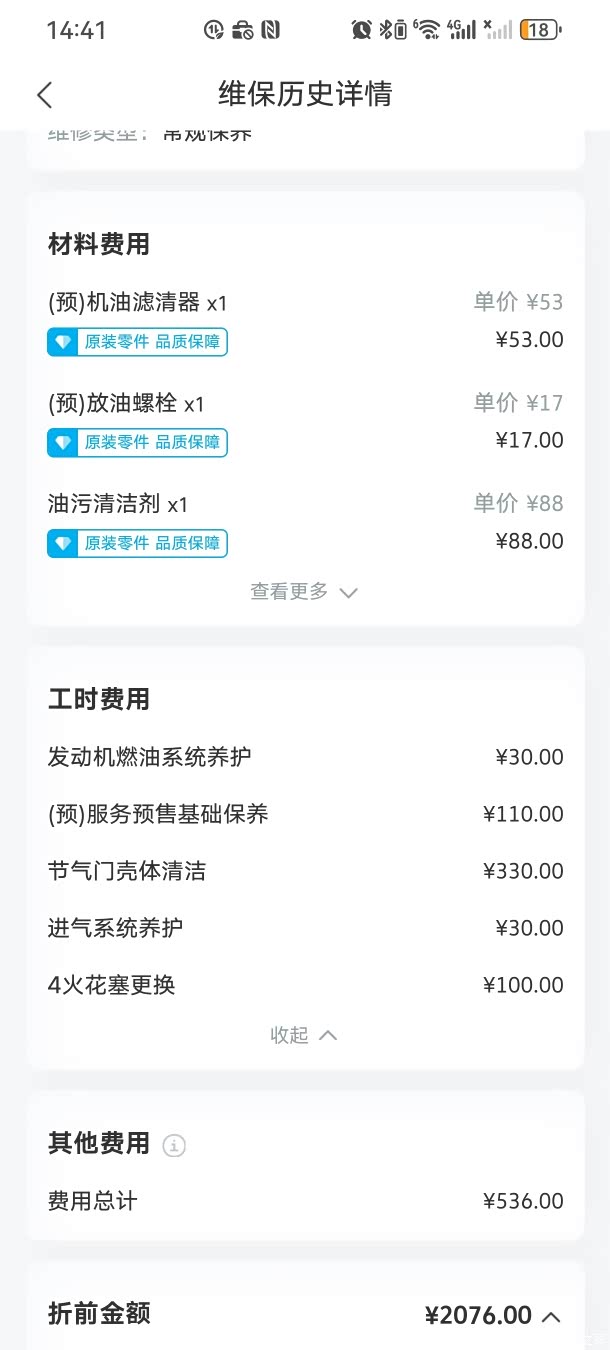Tap the (预)服务预售基础保养 entry
The height and width of the screenshot is (1350, 610).
coord(158,814)
